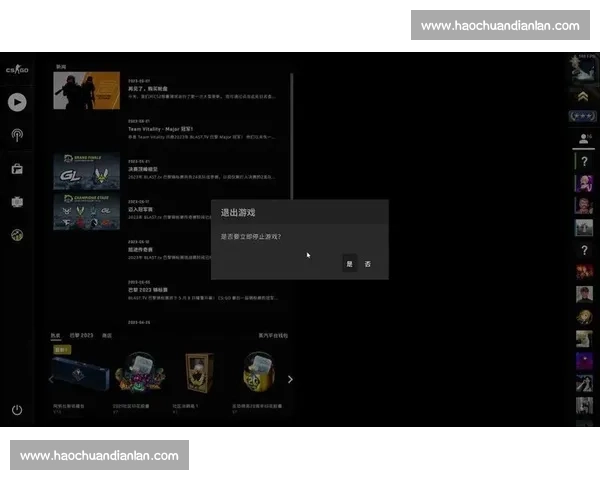Image resolution: width=600 pixels, height=480 pixels.
Task: Select the friends list person tab
Action: pyautogui.click(x=584, y=139)
